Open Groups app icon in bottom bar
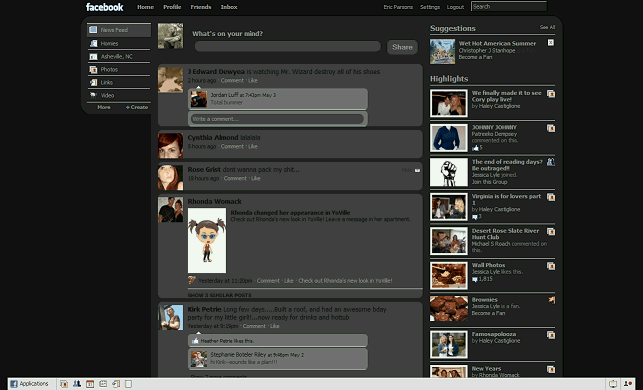 77,384
